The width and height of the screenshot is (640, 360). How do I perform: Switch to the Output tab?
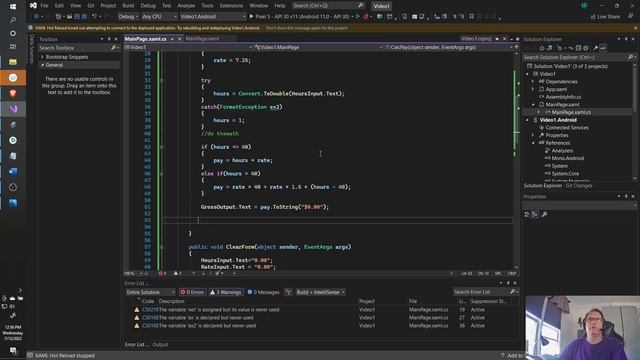coord(160,344)
